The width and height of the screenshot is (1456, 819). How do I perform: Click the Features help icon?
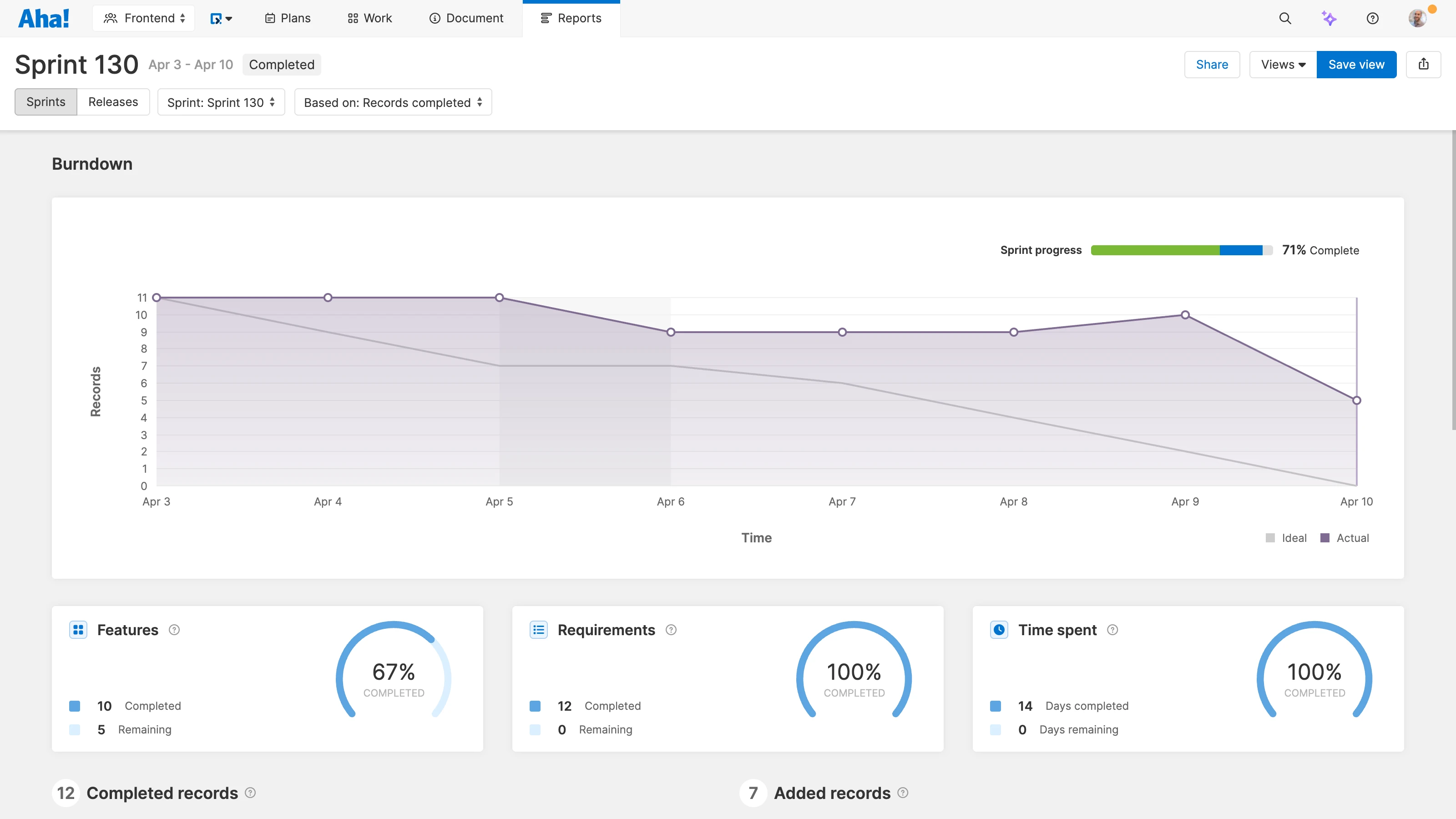174,630
